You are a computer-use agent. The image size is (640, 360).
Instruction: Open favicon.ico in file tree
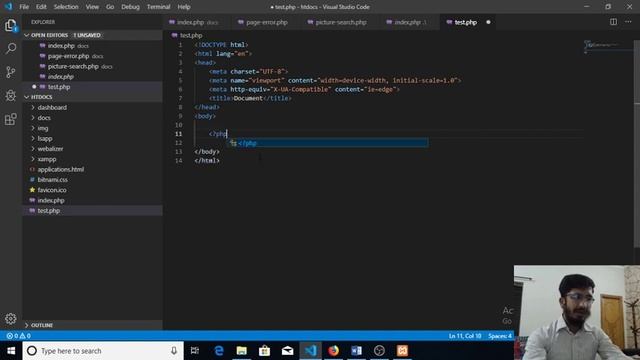[52, 190]
